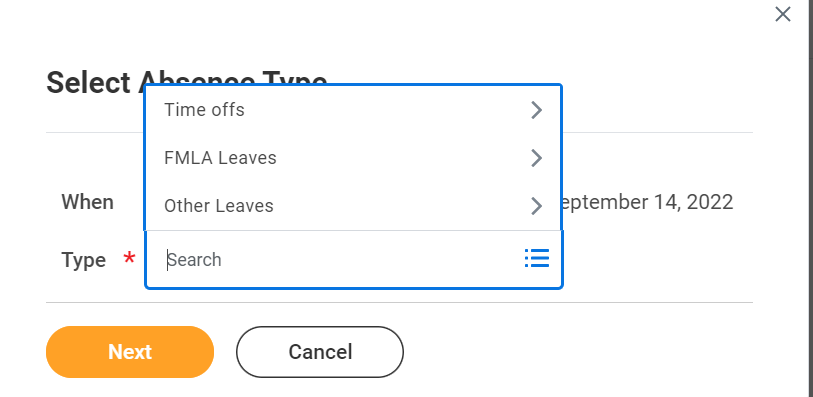Screen dimensions: 813x397
Task: Focus the Type Search input field
Action: (x=342, y=259)
